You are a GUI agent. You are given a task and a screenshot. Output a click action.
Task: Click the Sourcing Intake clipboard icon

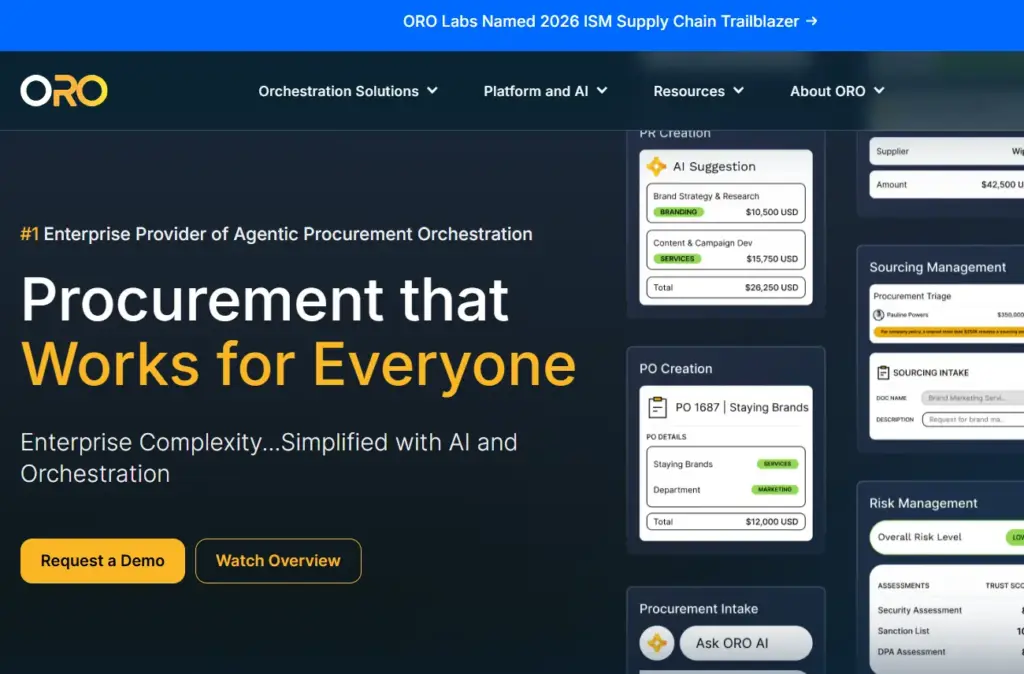click(883, 373)
